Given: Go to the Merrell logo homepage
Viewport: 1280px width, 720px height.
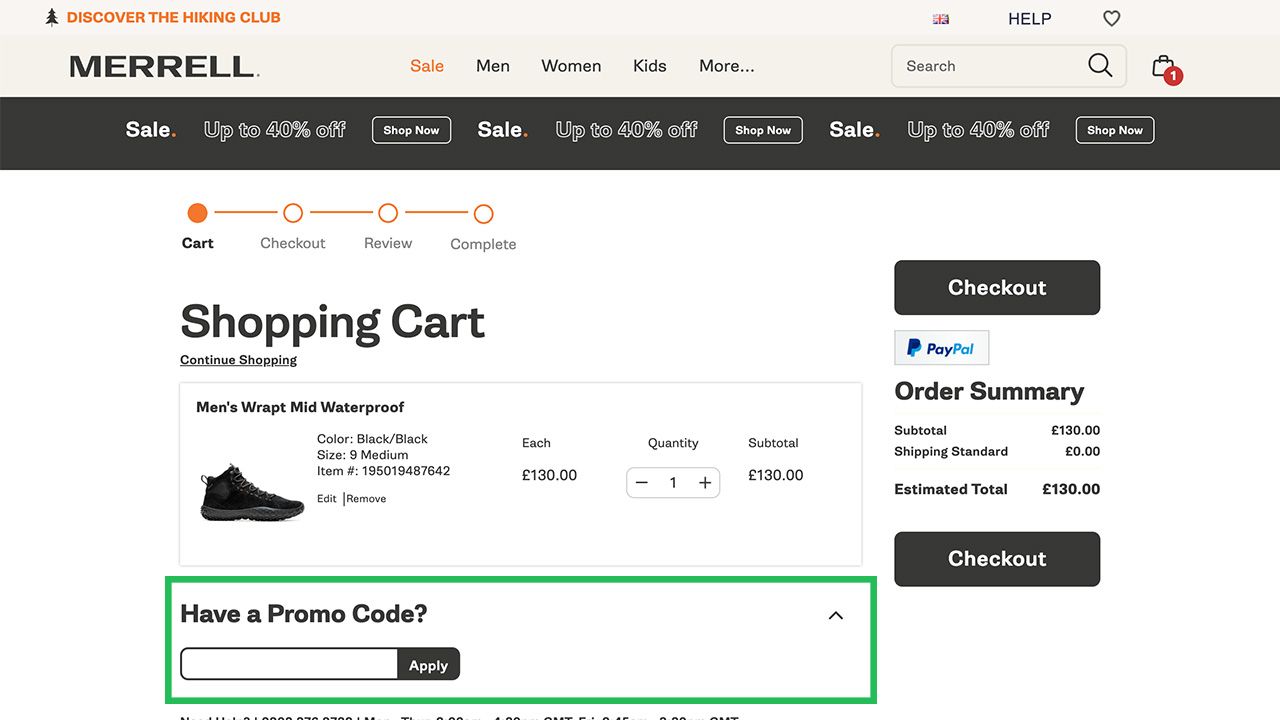Looking at the screenshot, I should click(165, 67).
